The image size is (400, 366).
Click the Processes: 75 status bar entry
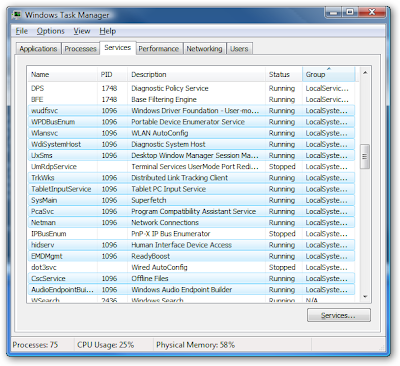point(35,345)
